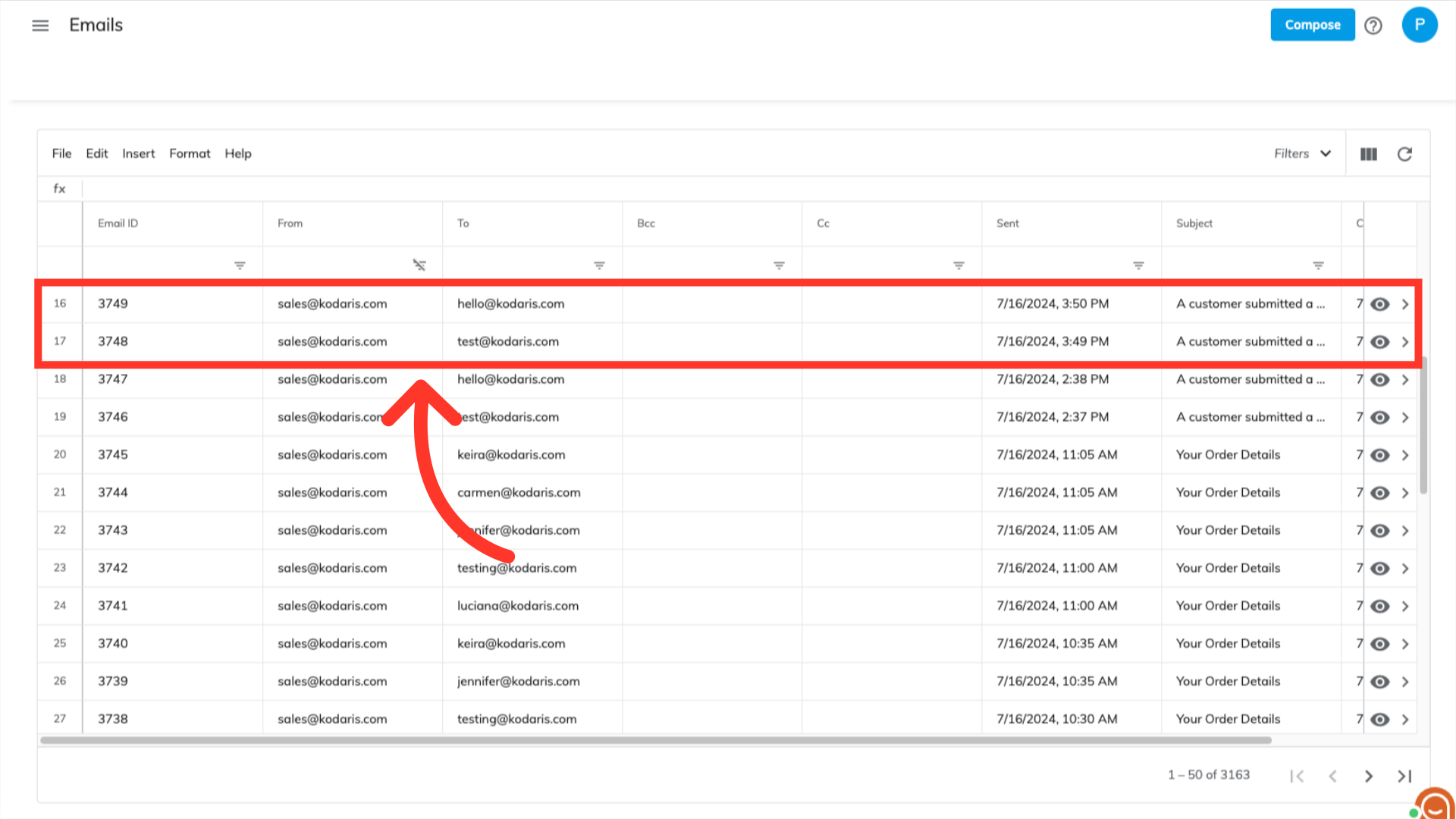Click the Compose button
The height and width of the screenshot is (819, 1456).
pos(1312,25)
